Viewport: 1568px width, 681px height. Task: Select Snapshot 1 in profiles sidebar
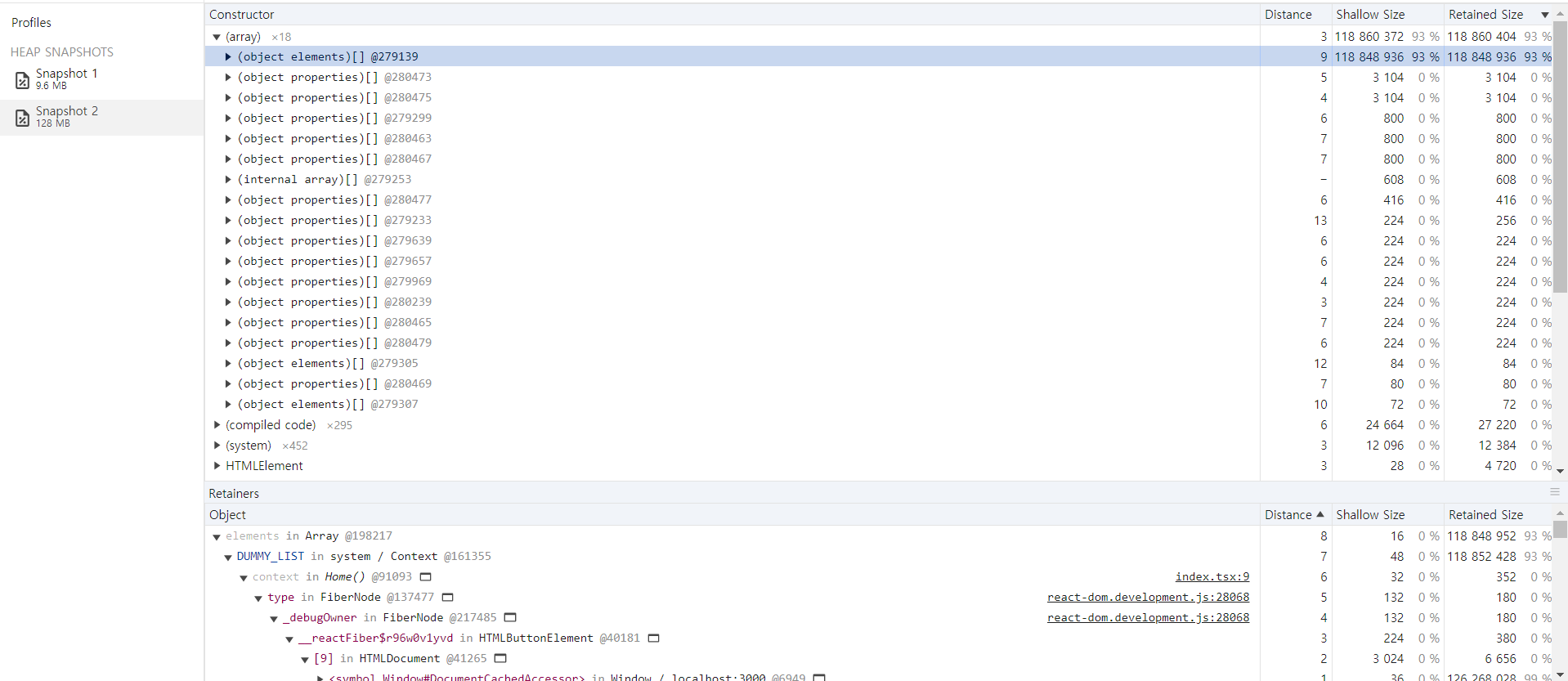click(101, 80)
